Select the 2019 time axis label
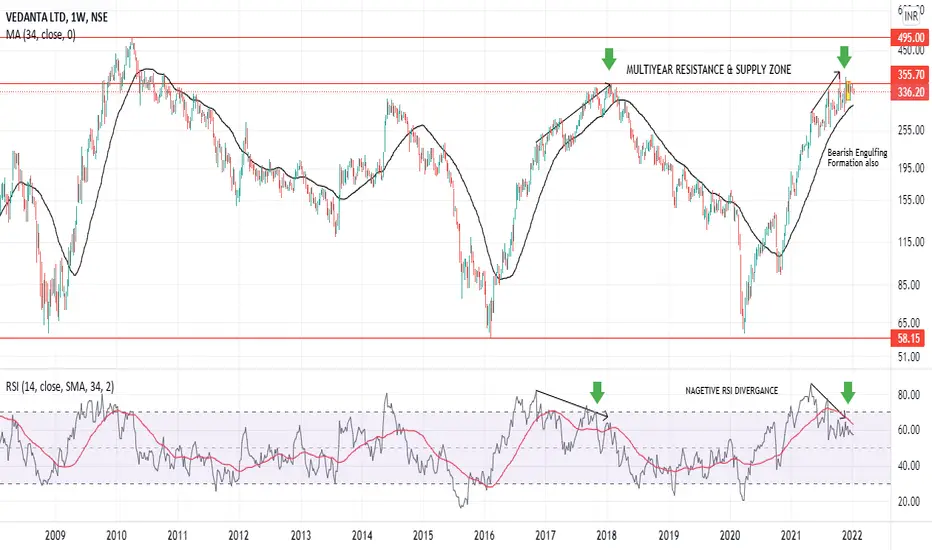932x550 pixels. click(x=669, y=536)
